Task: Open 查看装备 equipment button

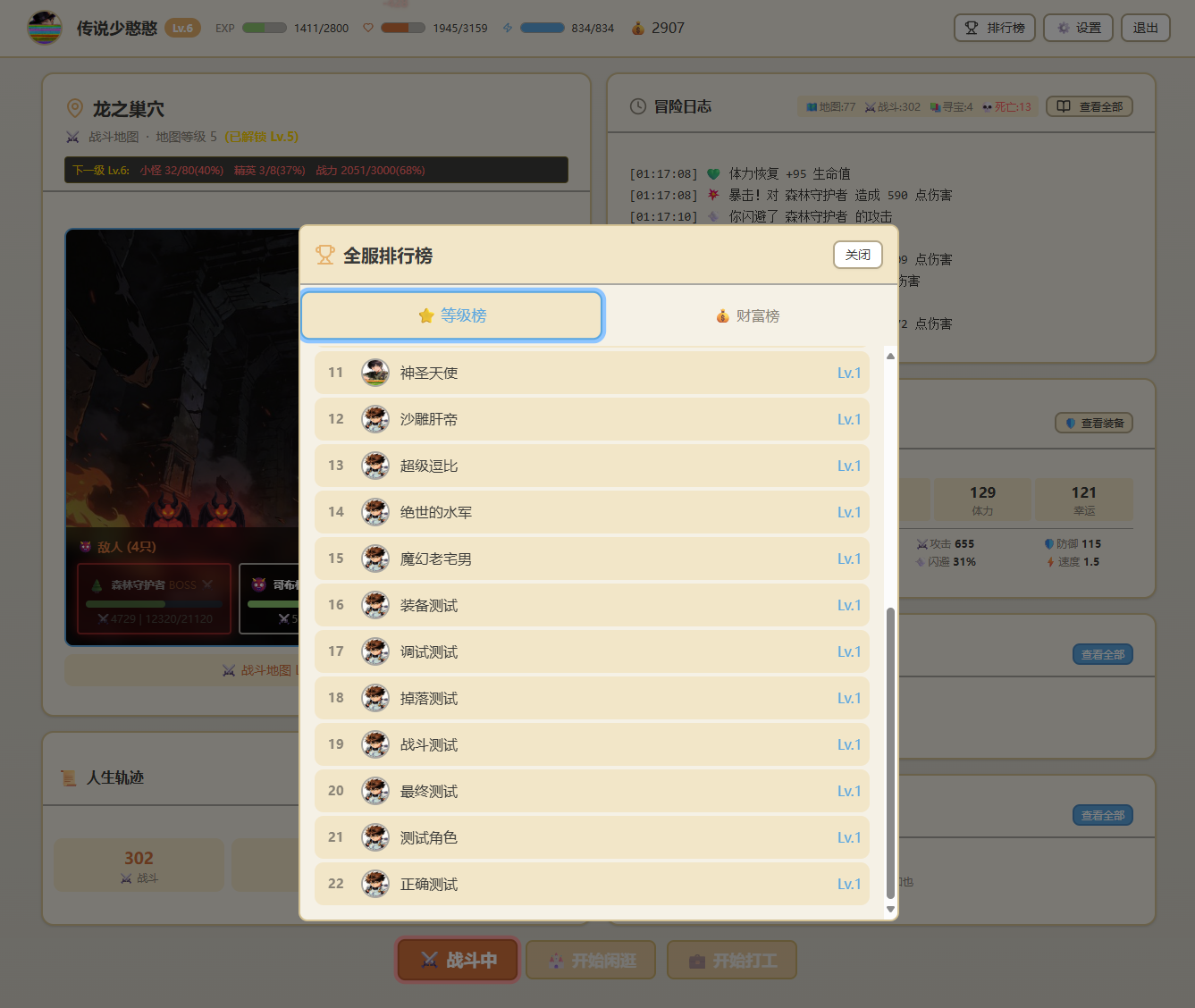Action: pos(1093,423)
